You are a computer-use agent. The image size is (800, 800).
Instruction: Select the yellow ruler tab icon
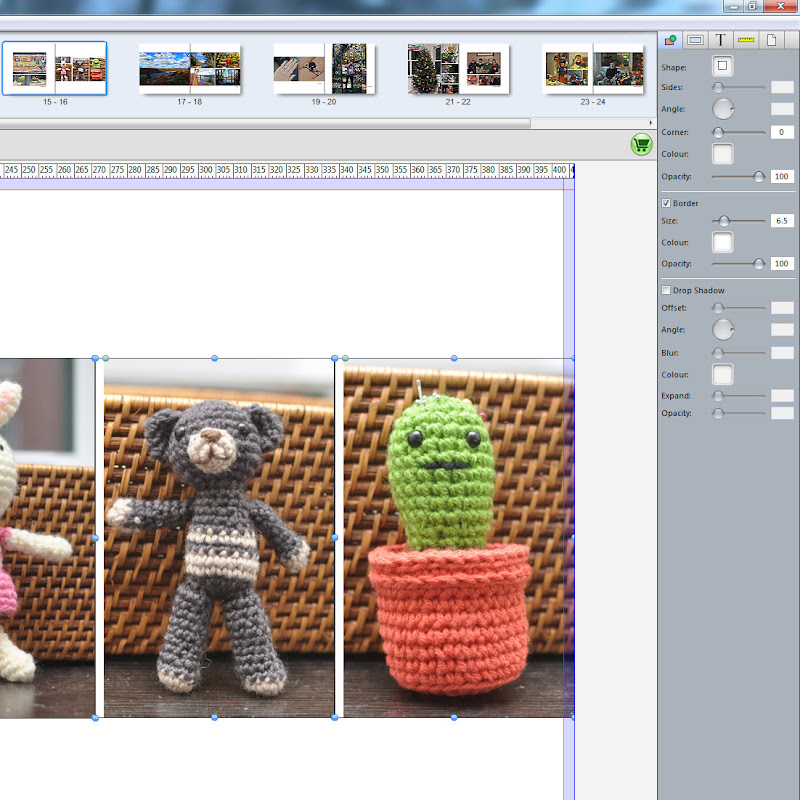point(746,40)
